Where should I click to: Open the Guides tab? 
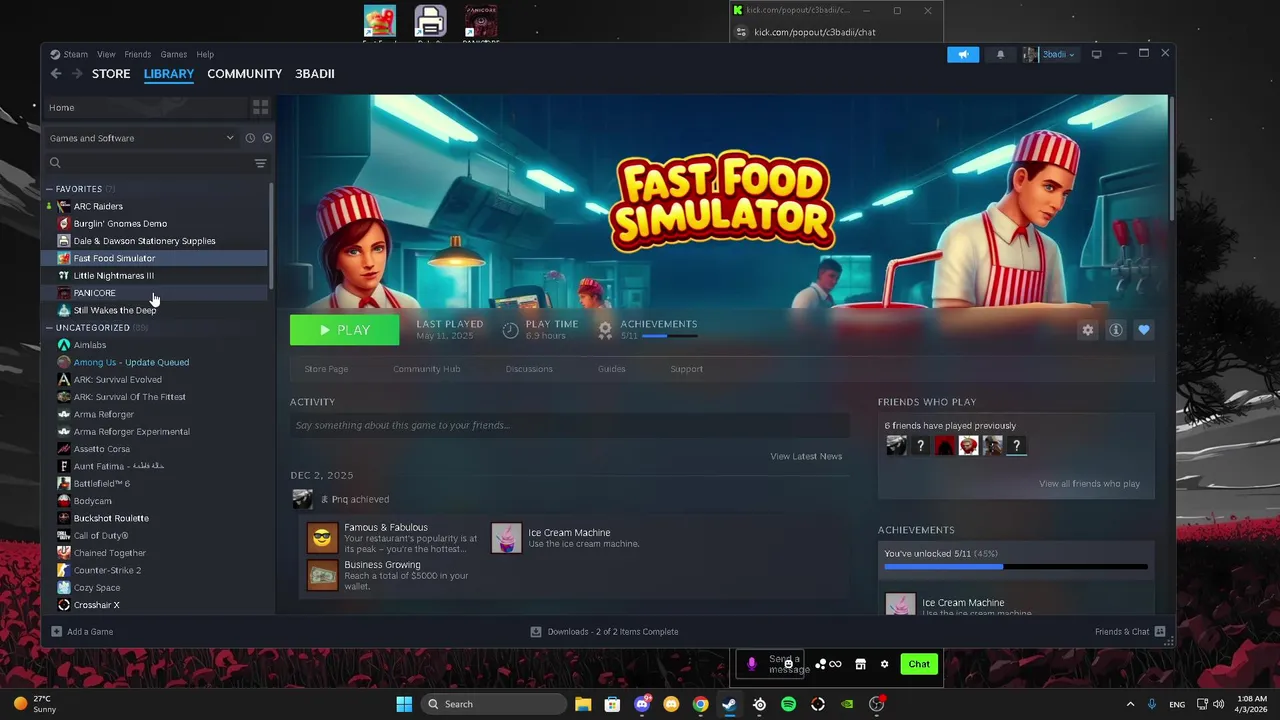[x=612, y=369]
